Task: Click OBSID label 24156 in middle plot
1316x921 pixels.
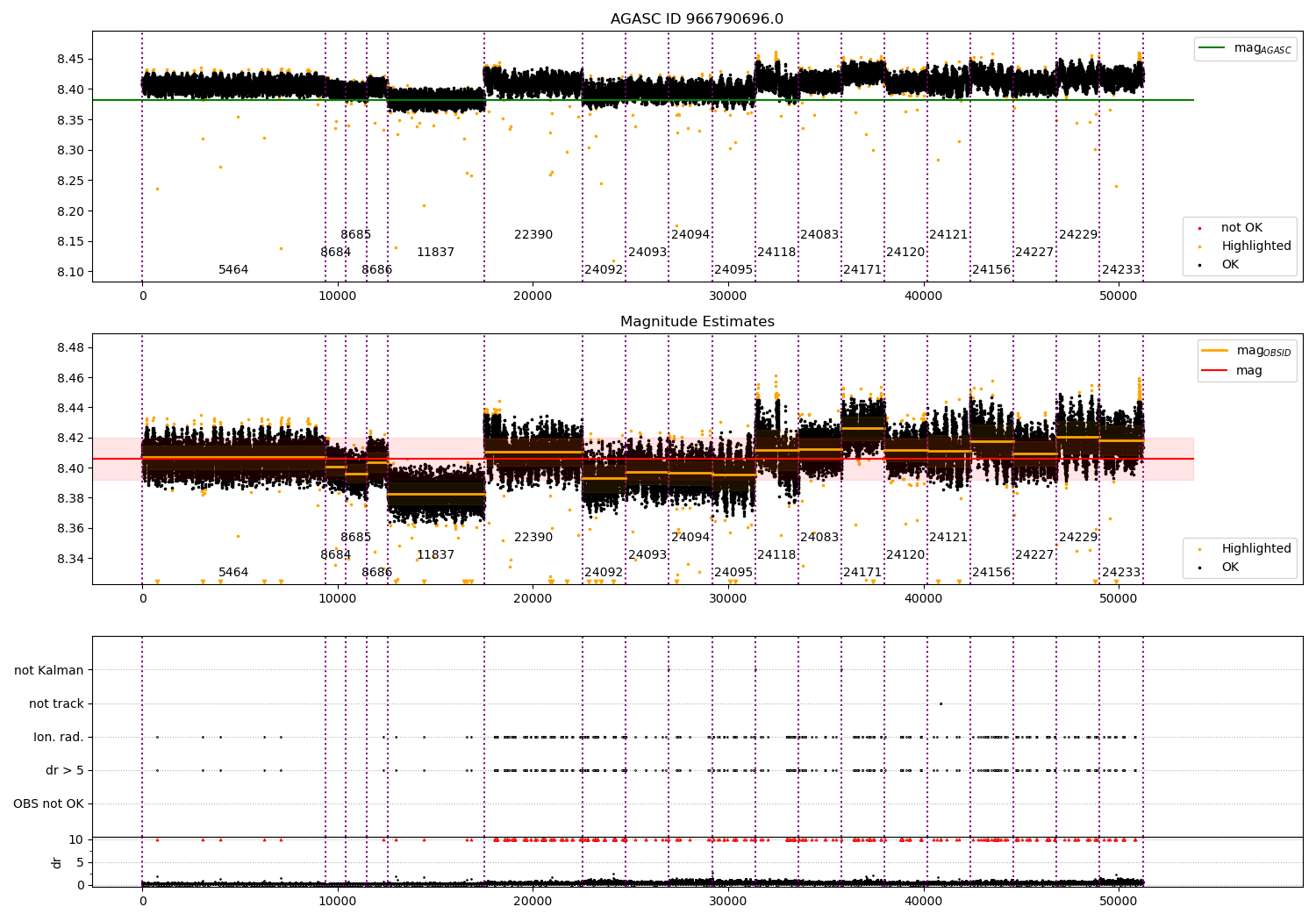Action: click(991, 573)
